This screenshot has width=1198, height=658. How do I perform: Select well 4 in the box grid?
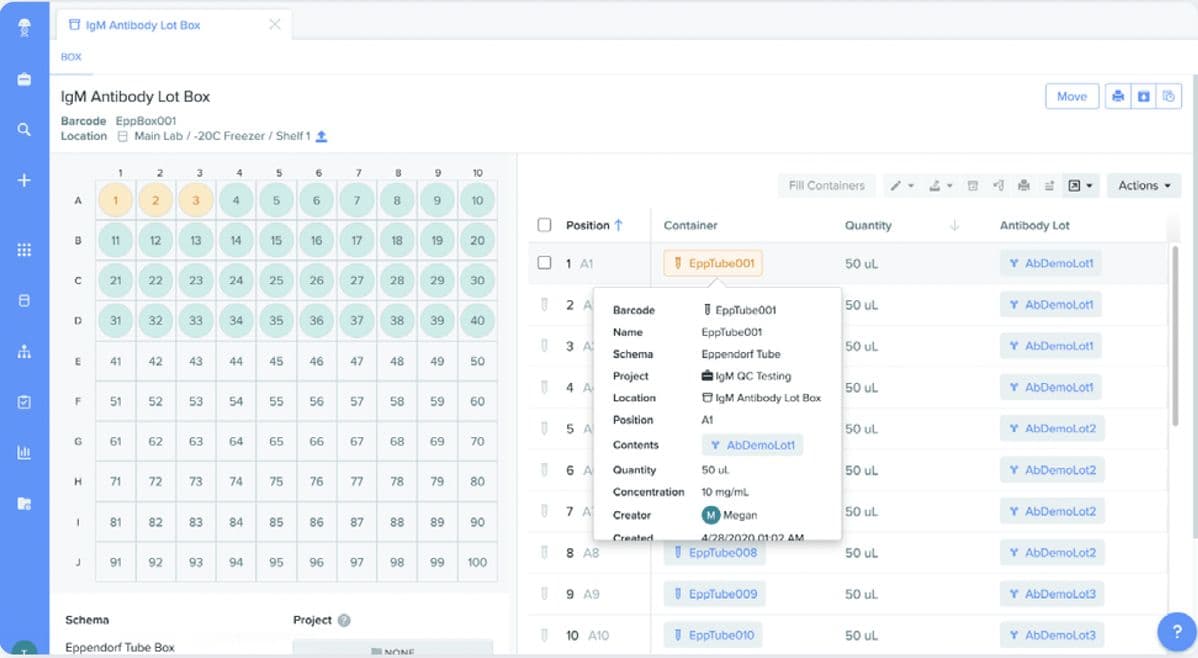pyautogui.click(x=236, y=200)
